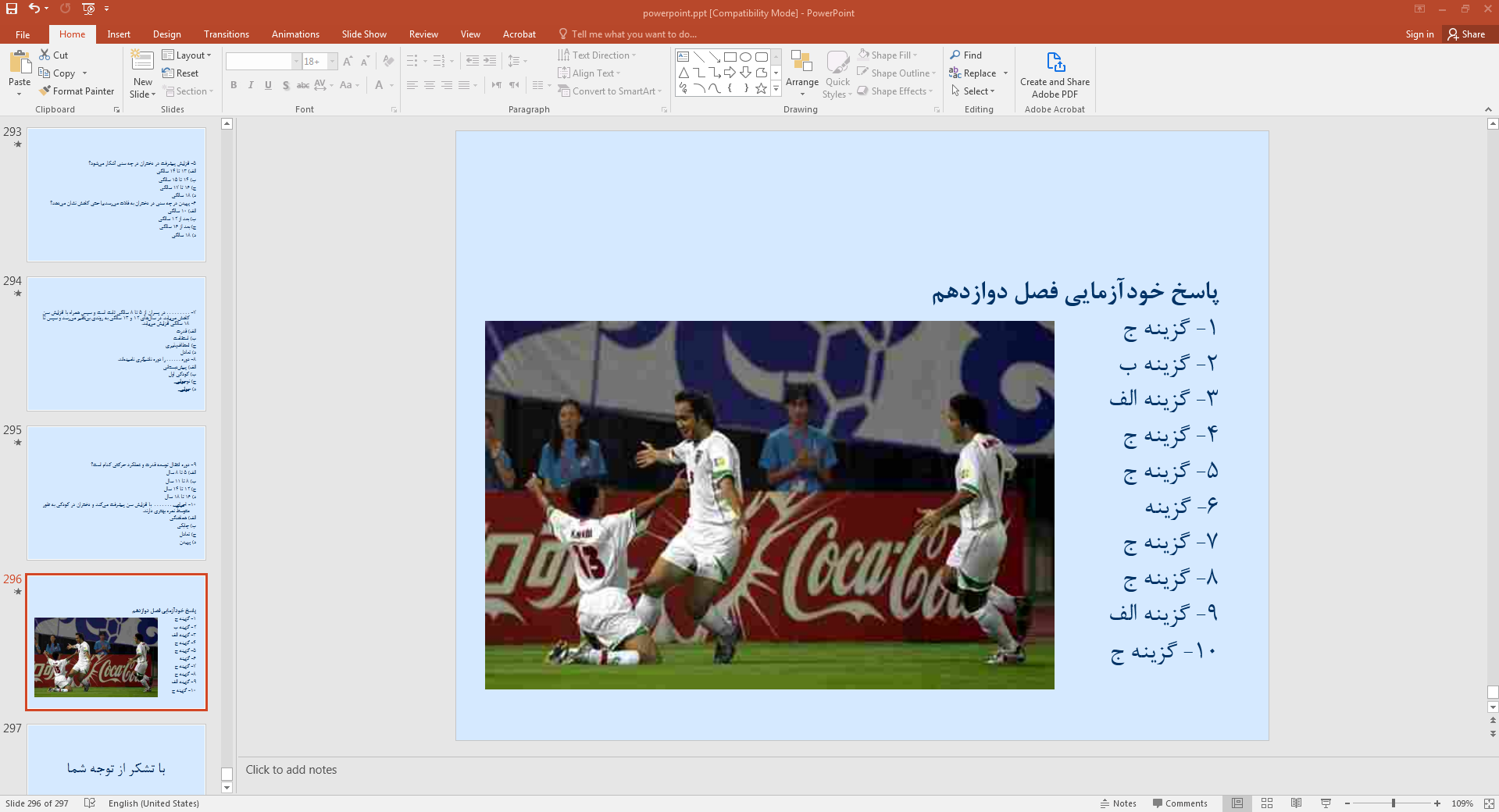Click the Arrange shapes icon
Viewport: 1499px width, 812px height.
point(801,62)
